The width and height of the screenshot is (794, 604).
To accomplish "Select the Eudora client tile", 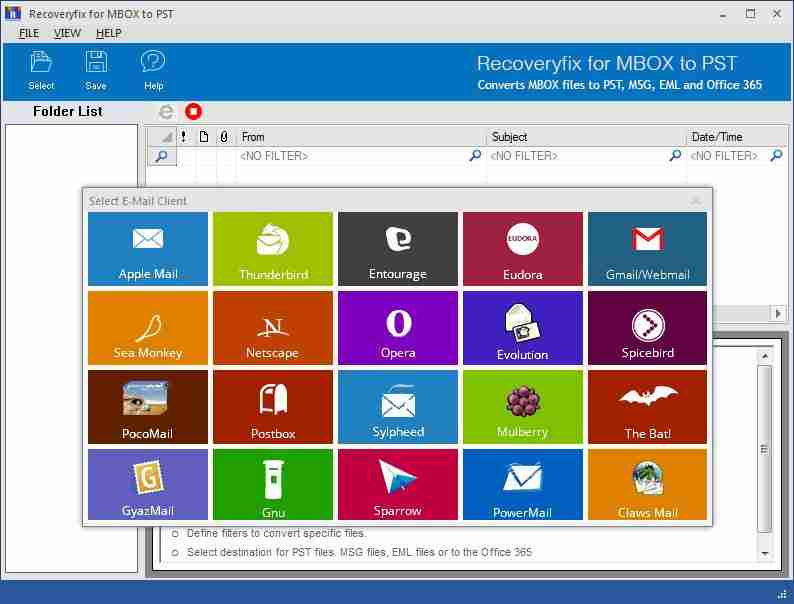I will (x=523, y=249).
